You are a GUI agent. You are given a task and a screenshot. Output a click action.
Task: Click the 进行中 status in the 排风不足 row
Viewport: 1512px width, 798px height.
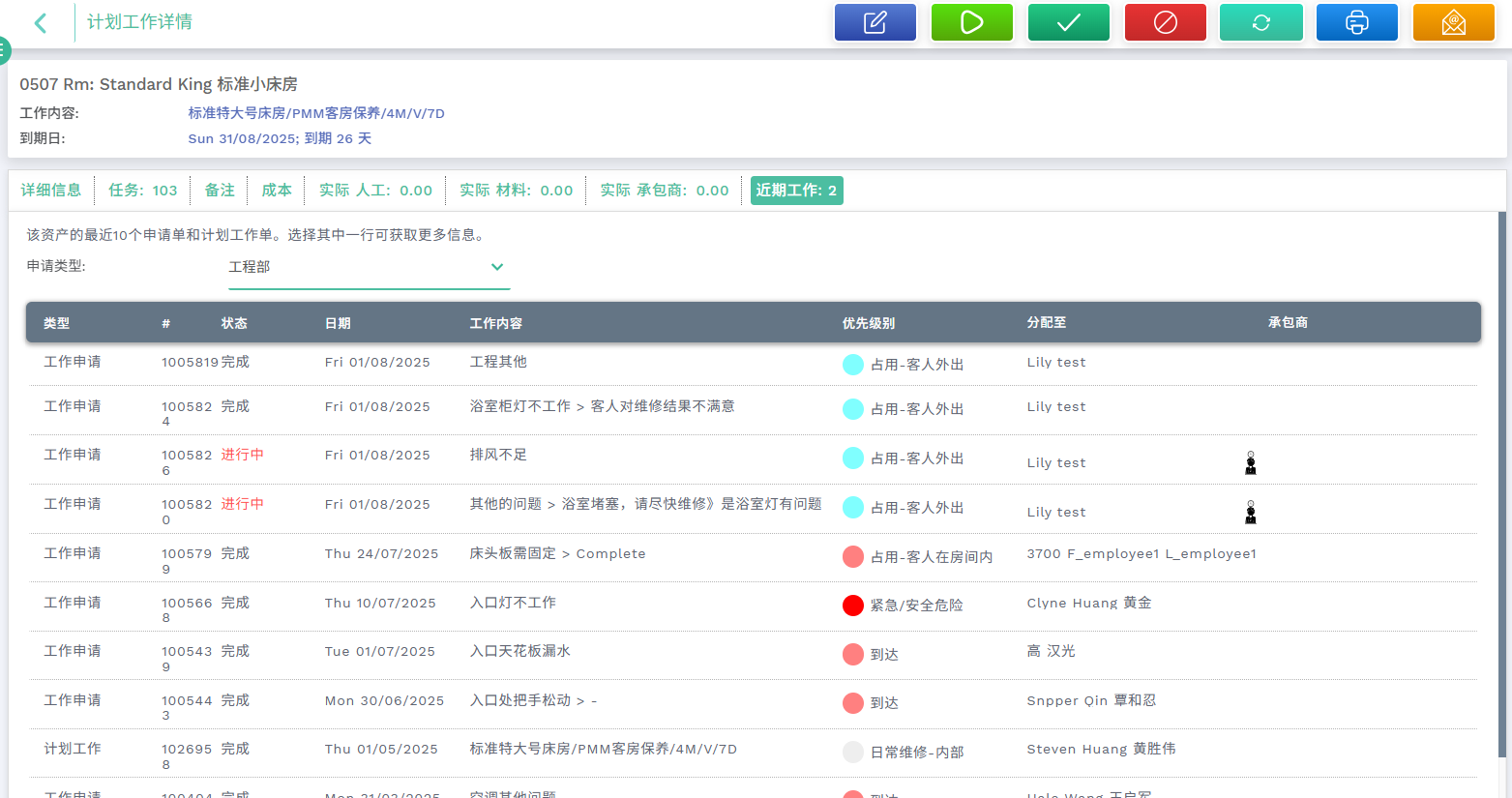pos(242,455)
